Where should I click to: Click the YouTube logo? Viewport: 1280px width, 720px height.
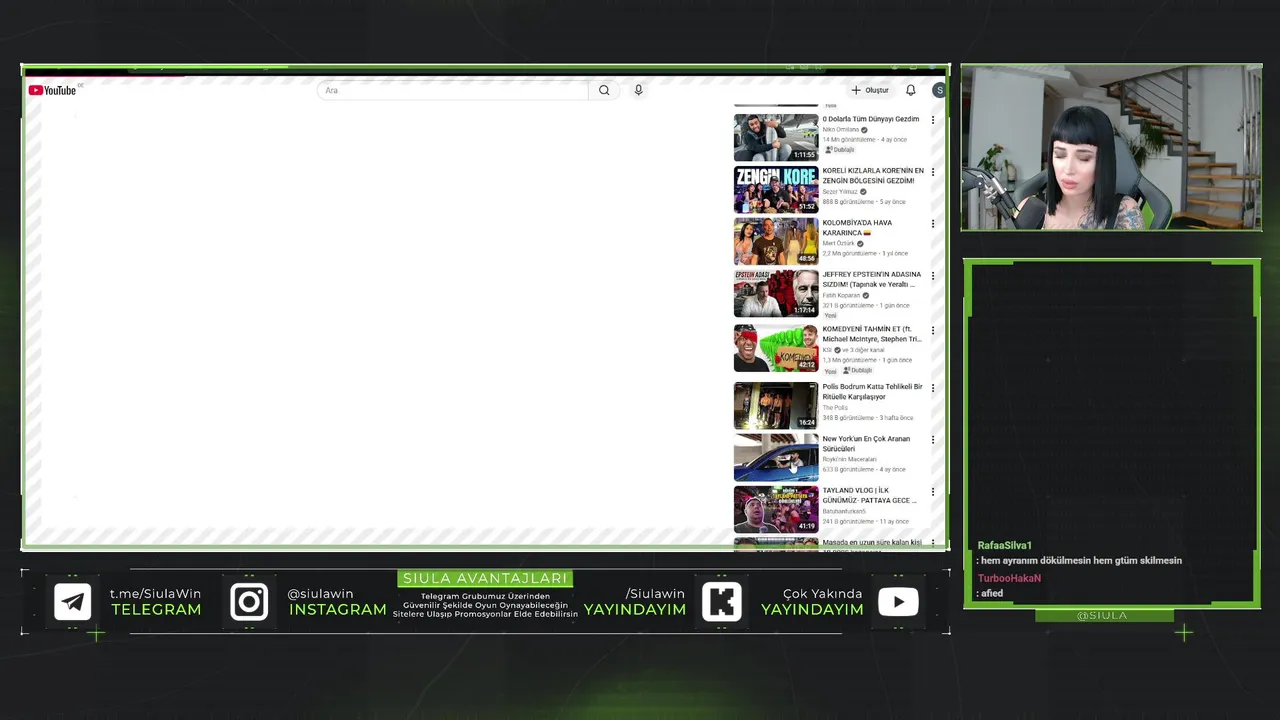tap(52, 90)
